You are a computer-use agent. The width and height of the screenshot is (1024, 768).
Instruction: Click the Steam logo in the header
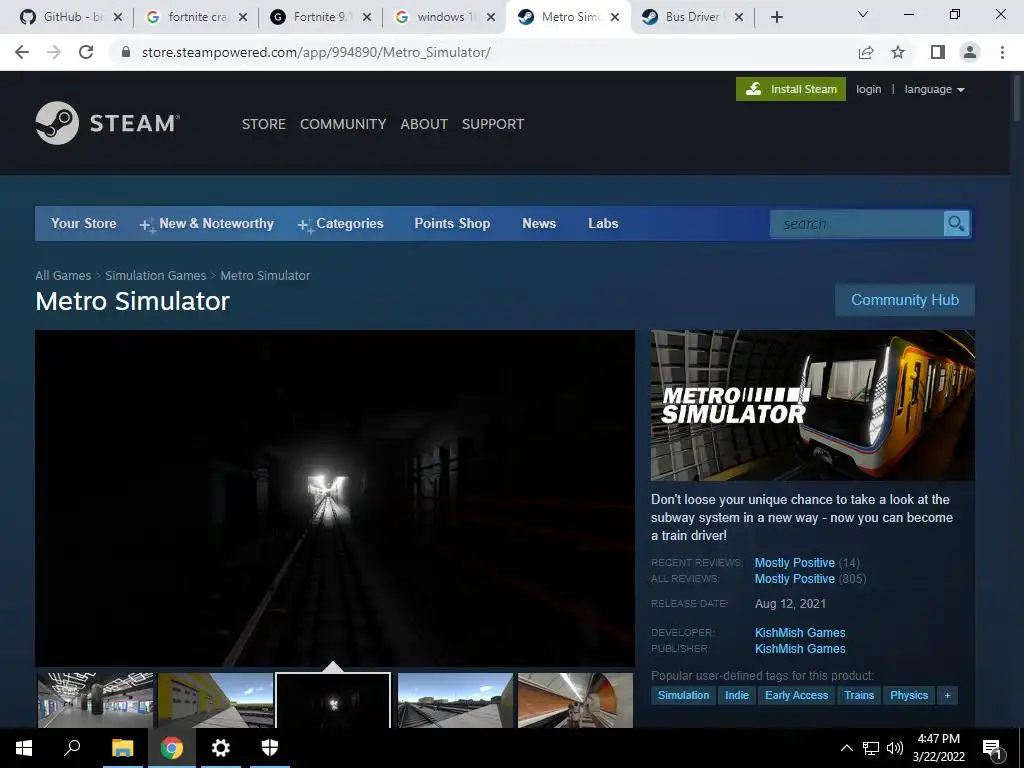tap(108, 123)
